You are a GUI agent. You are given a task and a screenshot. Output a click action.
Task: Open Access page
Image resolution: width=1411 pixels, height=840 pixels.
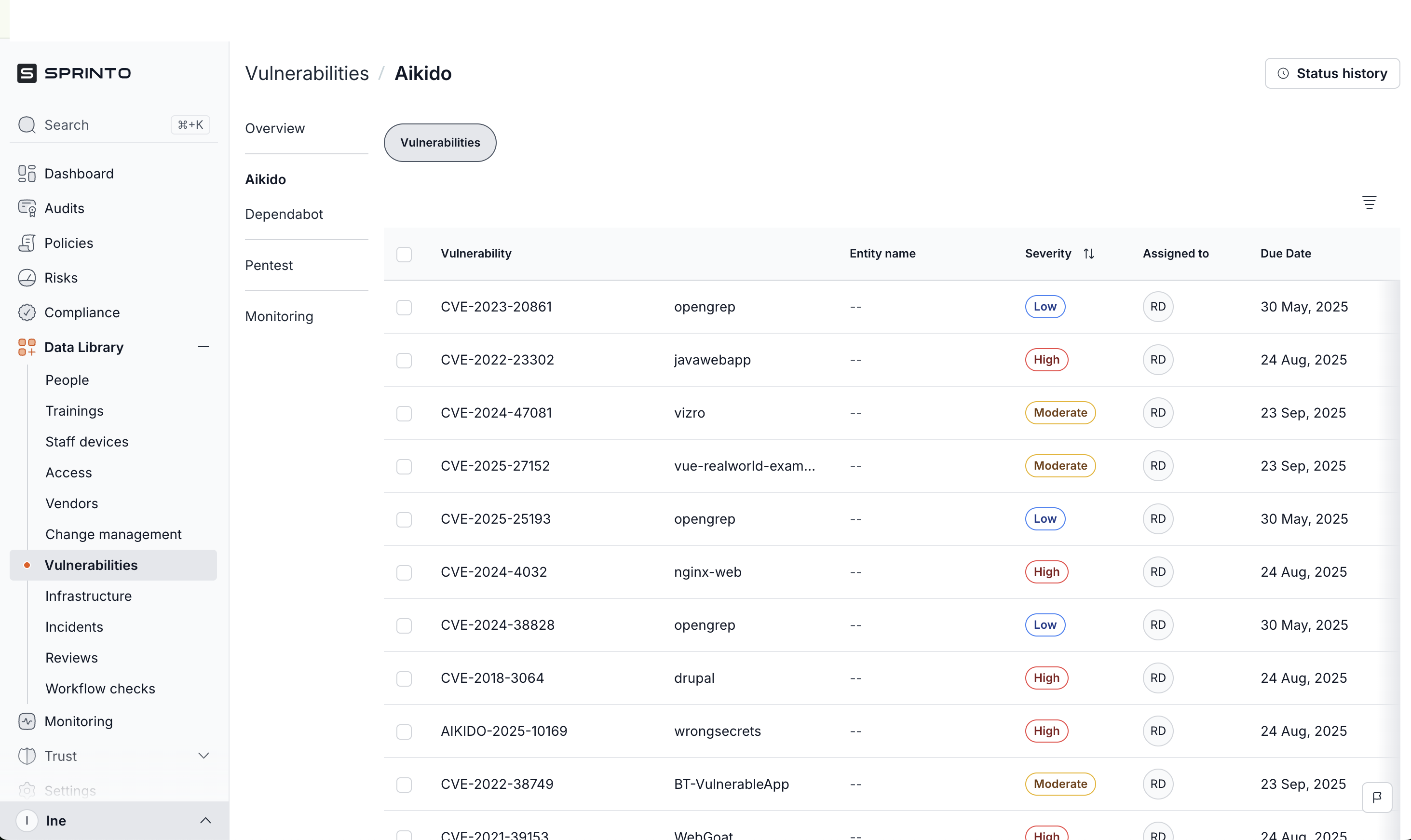click(68, 473)
